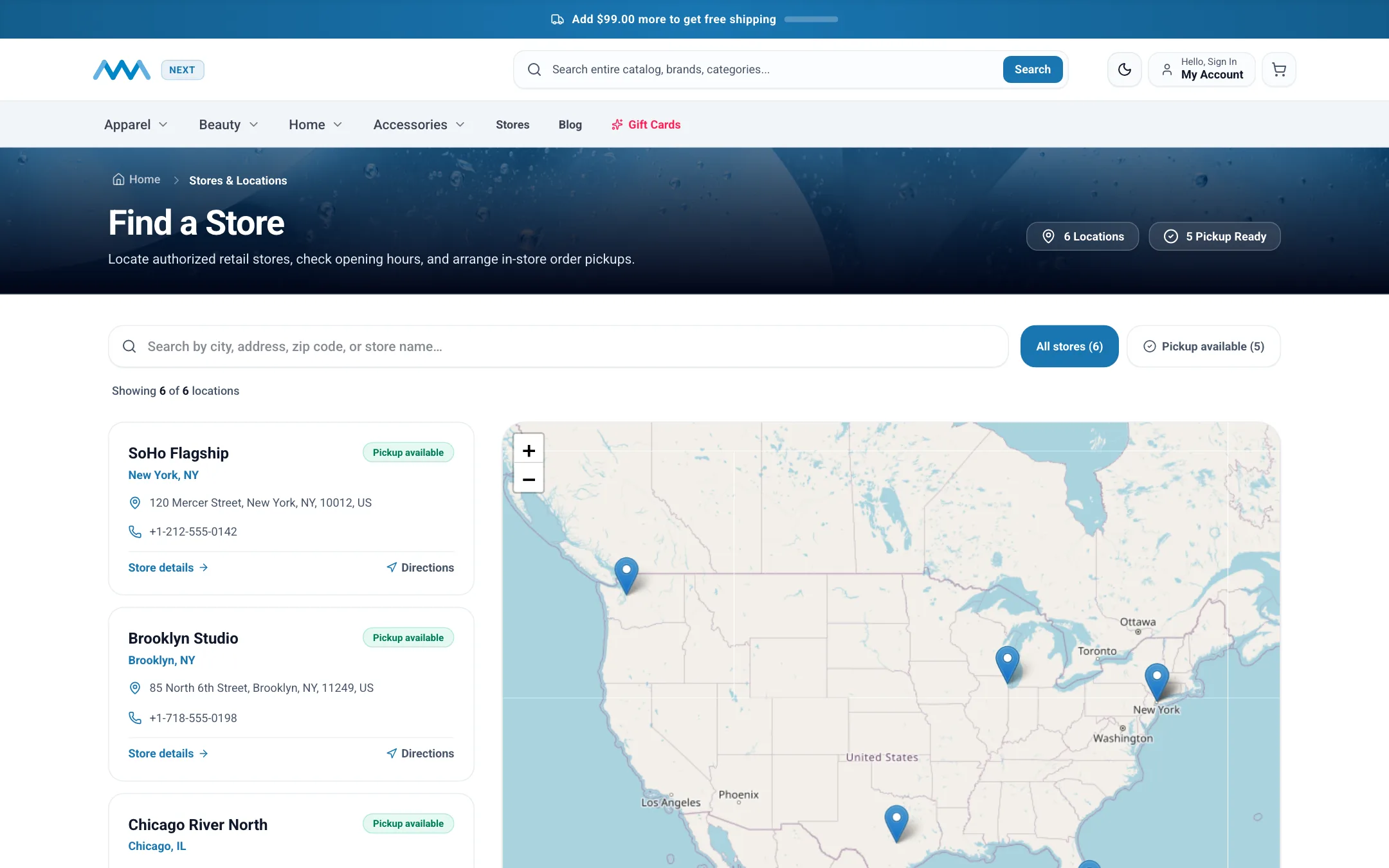Expand the Beauty menu

[x=228, y=125]
